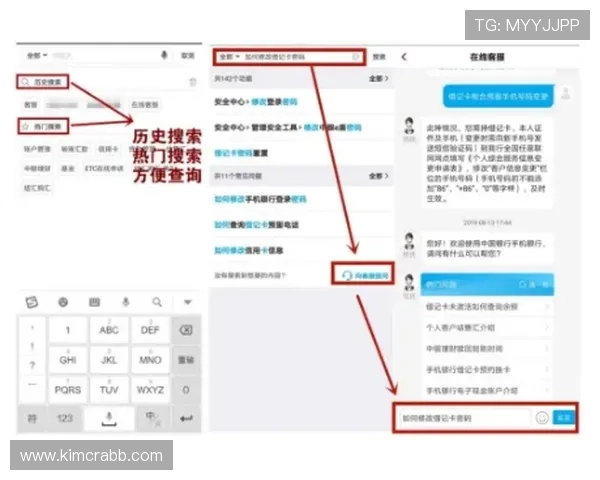Select the 基金 hot search tag
Screen dimensions: 600x480
click(x=68, y=168)
